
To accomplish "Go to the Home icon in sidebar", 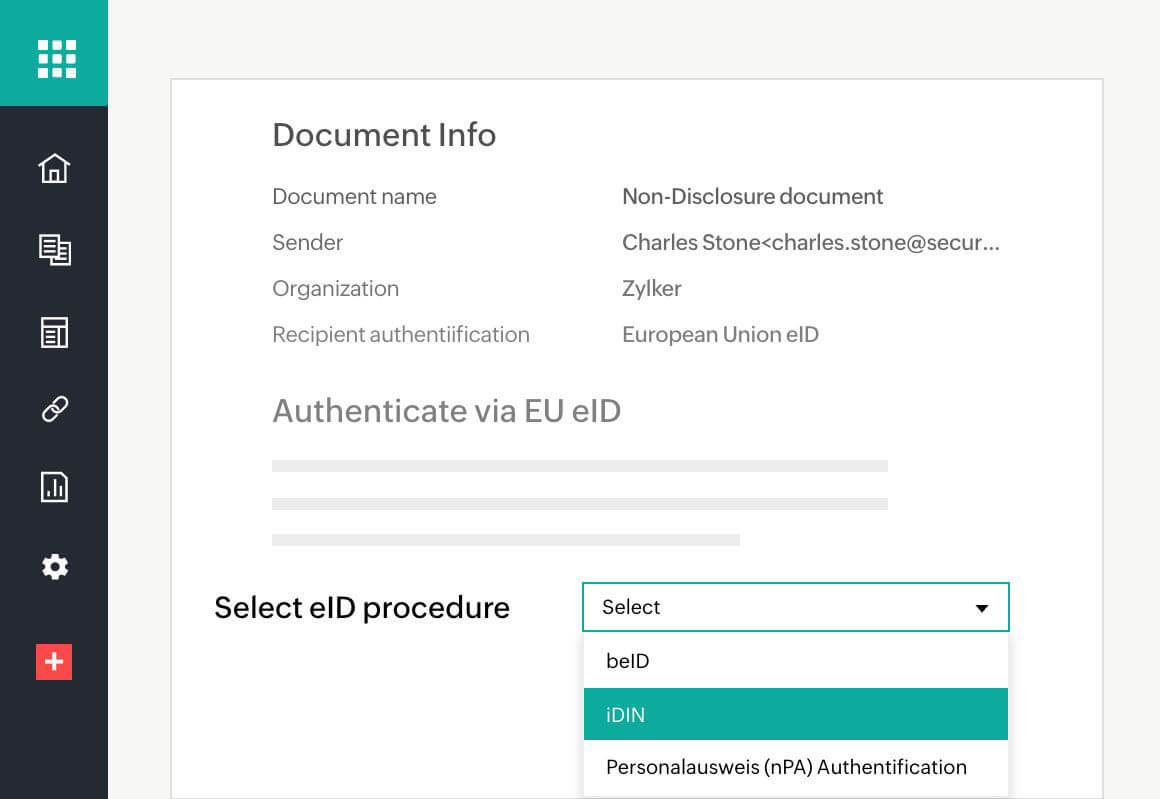I will (x=54, y=168).
